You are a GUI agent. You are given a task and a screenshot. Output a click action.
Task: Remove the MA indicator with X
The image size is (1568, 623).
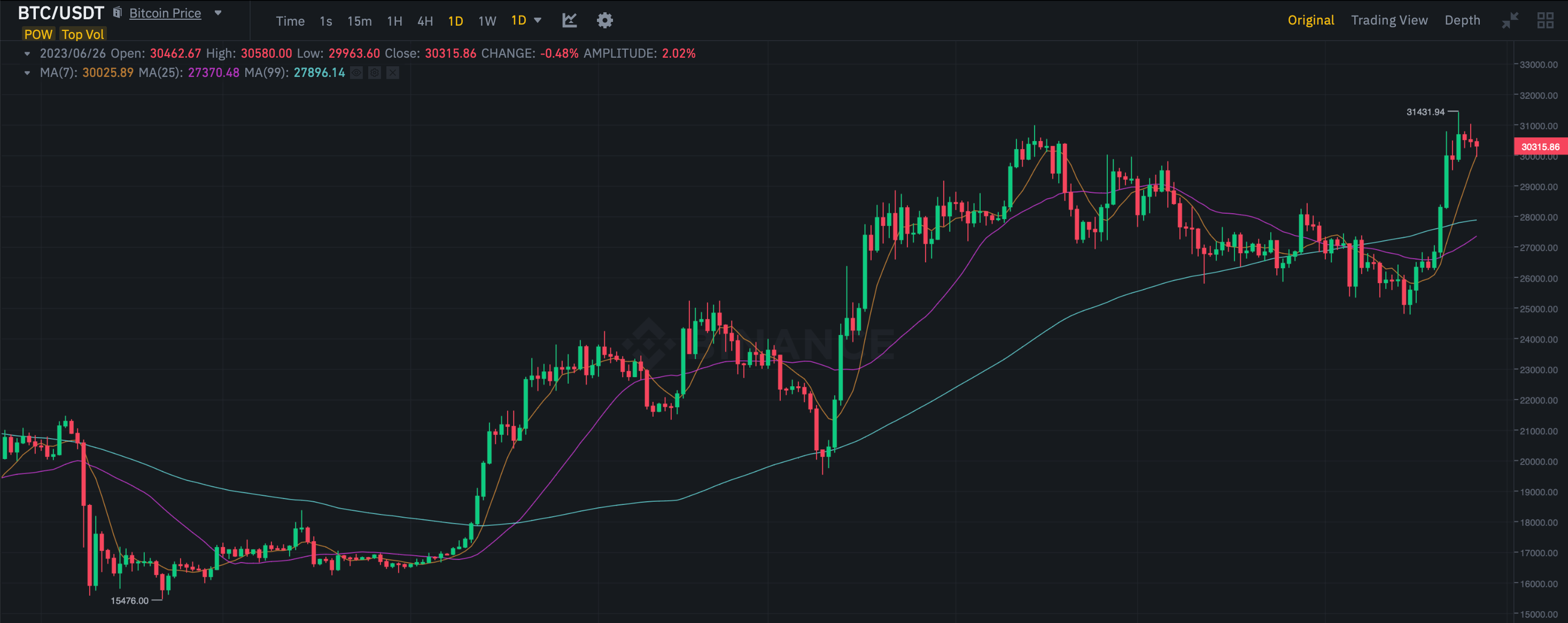(x=393, y=73)
